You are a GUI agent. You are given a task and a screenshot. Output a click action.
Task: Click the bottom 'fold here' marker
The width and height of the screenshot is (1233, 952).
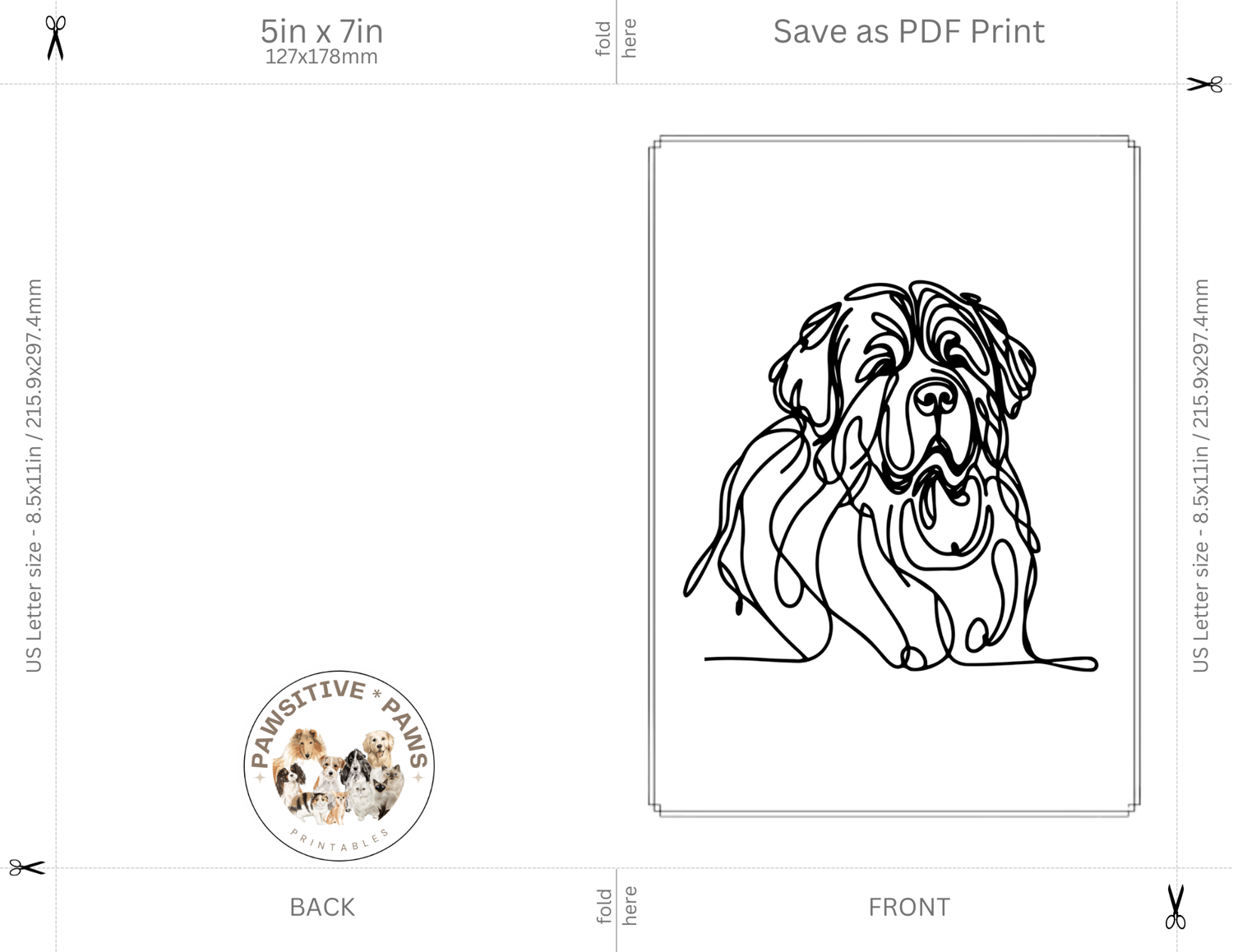[616, 905]
